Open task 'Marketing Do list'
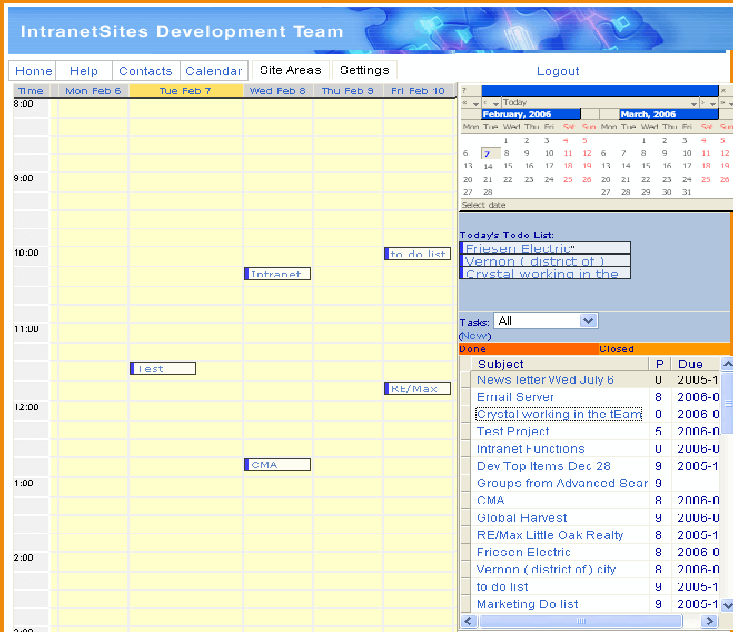 (528, 604)
